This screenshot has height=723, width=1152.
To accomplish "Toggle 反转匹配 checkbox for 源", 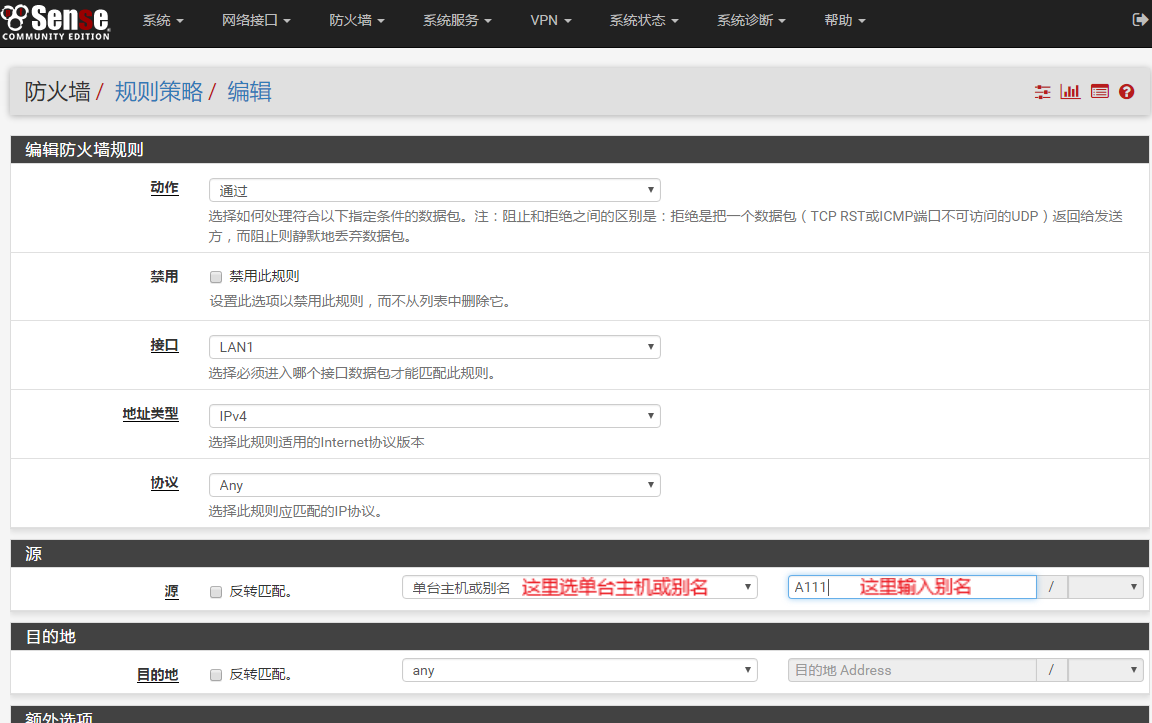I will tap(216, 592).
